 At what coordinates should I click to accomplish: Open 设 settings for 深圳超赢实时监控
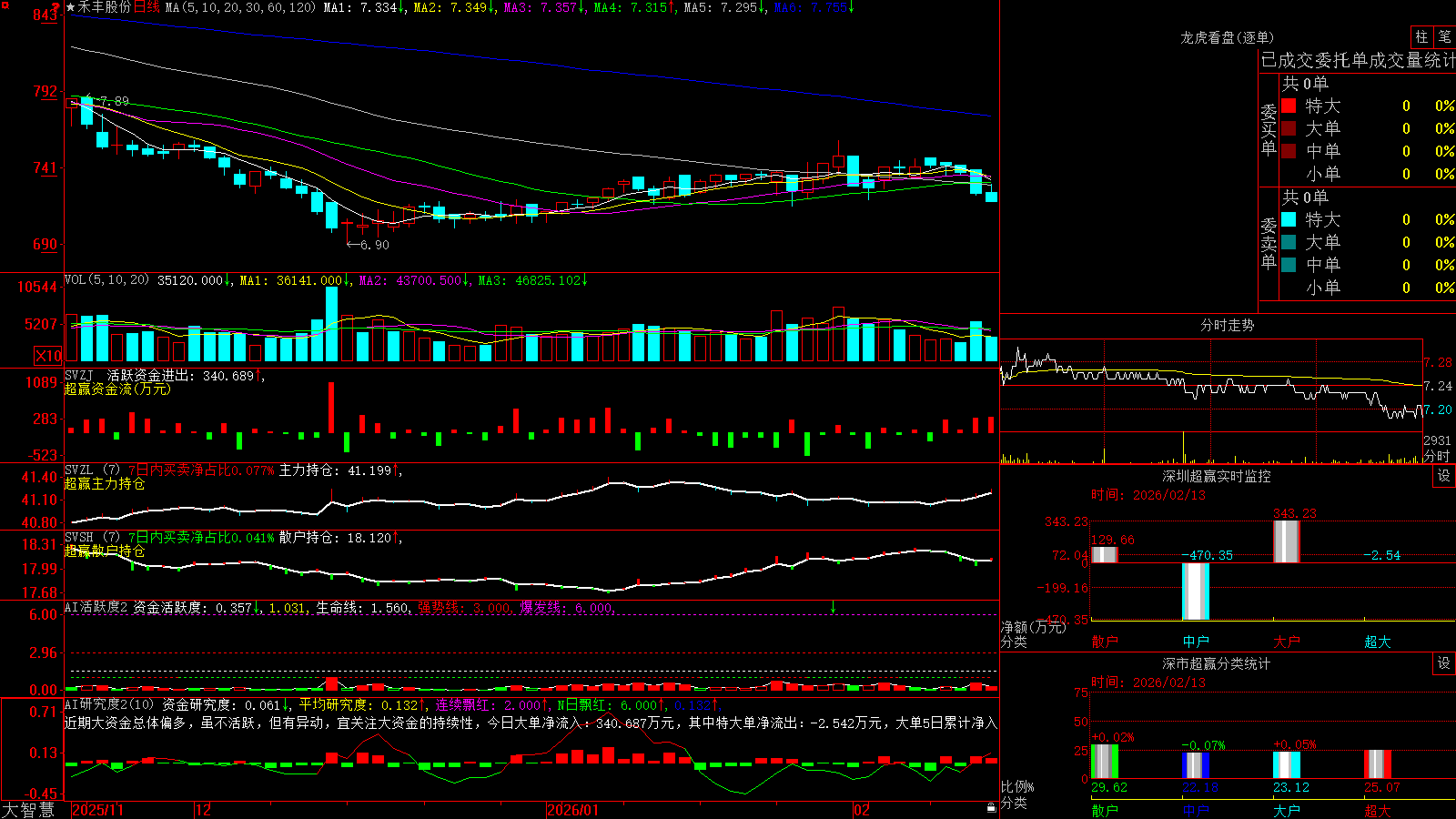point(1444,476)
